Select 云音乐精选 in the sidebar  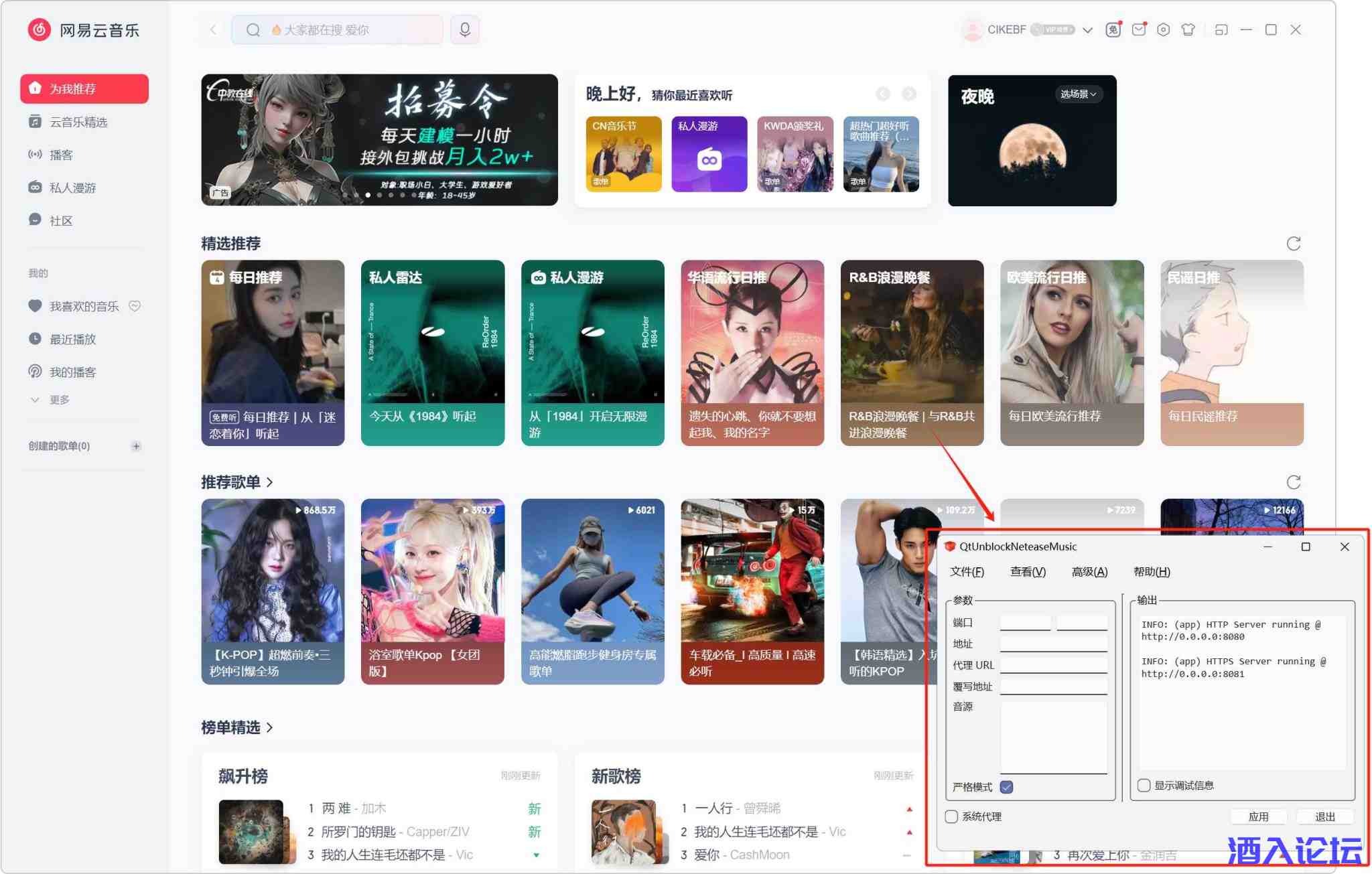tap(78, 122)
